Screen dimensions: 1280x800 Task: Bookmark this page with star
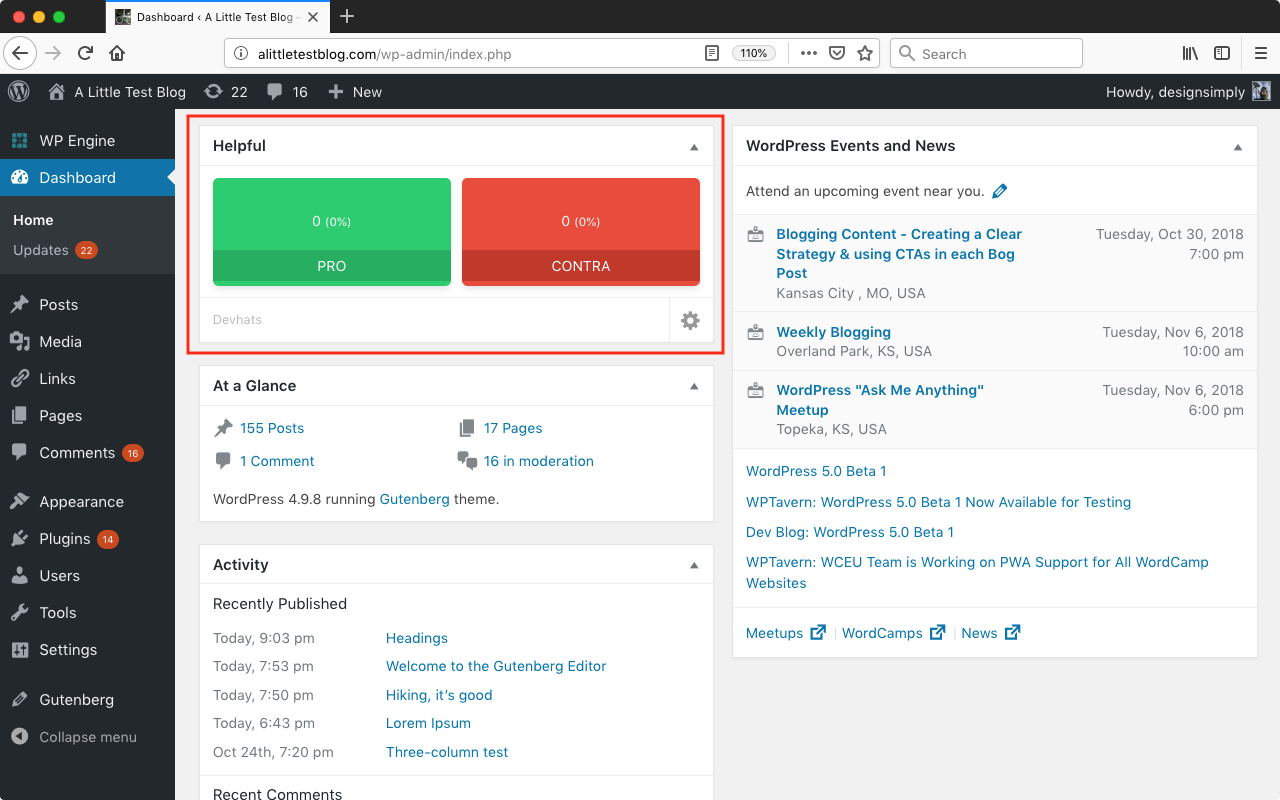click(x=865, y=53)
